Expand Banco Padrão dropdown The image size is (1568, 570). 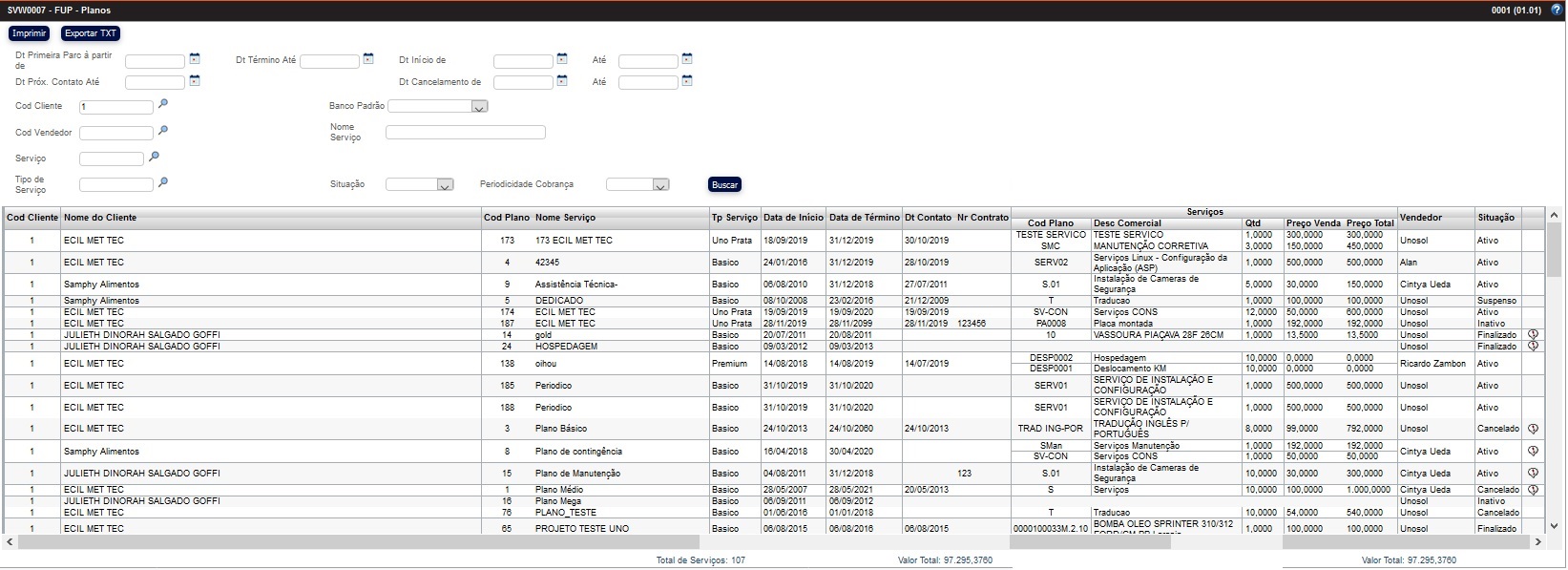coord(479,107)
